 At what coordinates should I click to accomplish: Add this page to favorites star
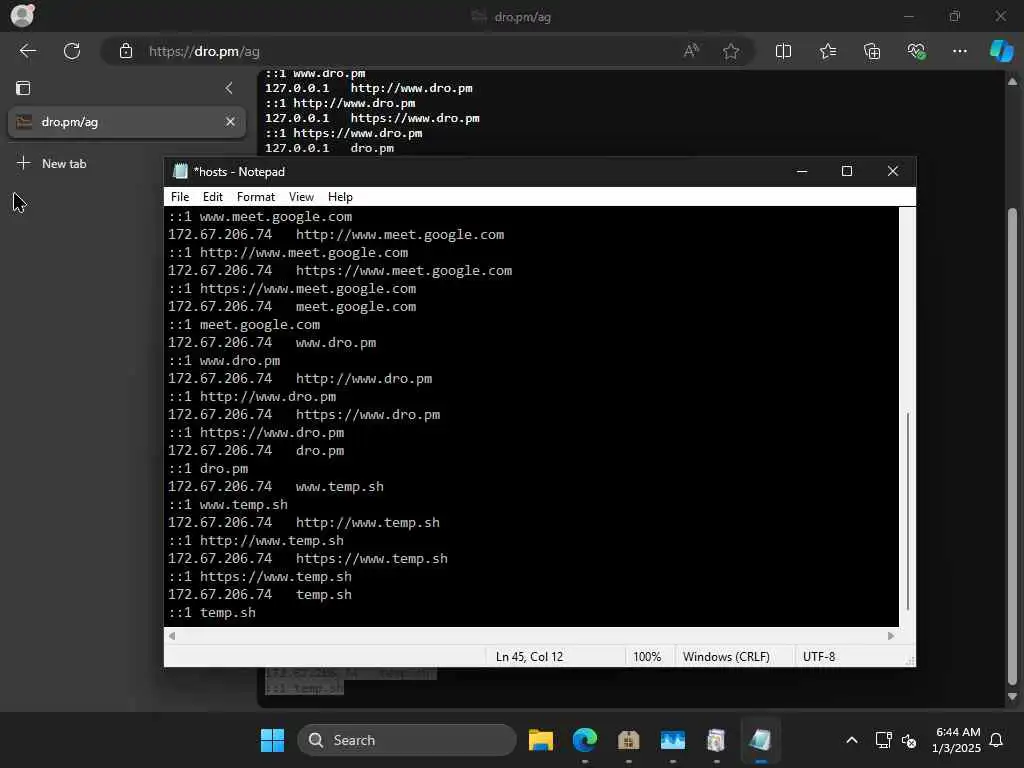[x=731, y=51]
